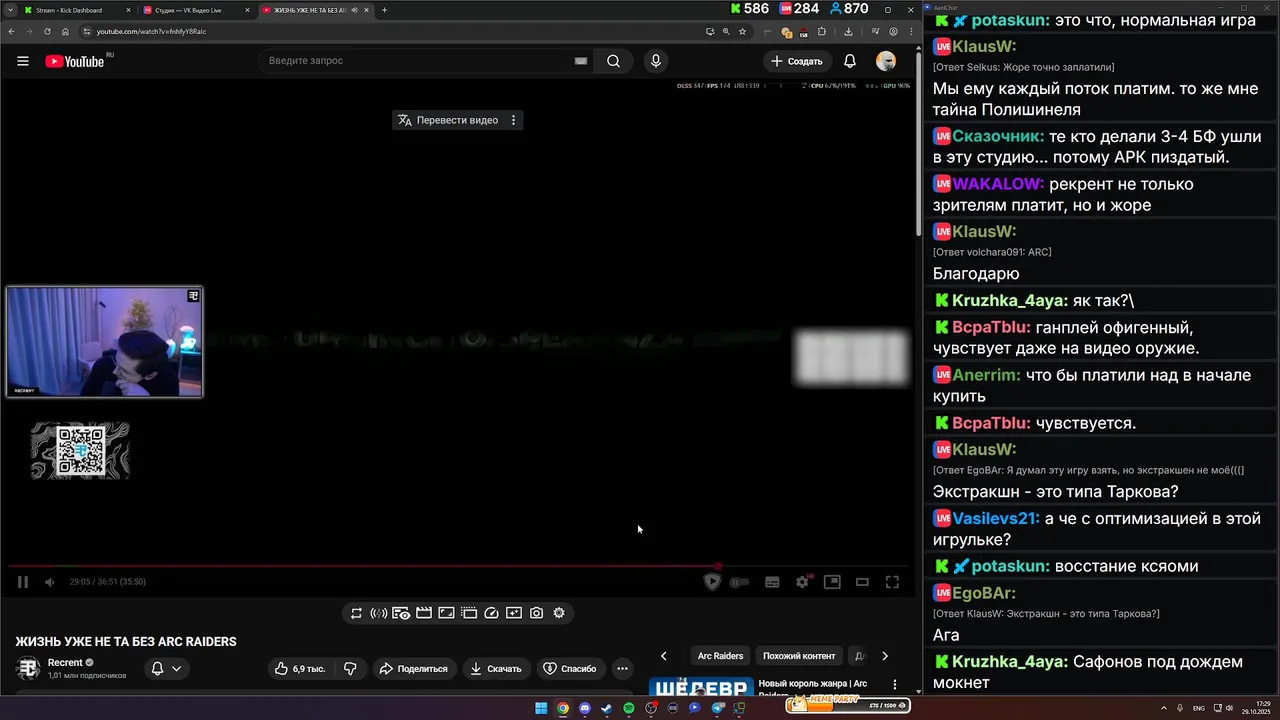Open Steam from the taskbar

(607, 708)
